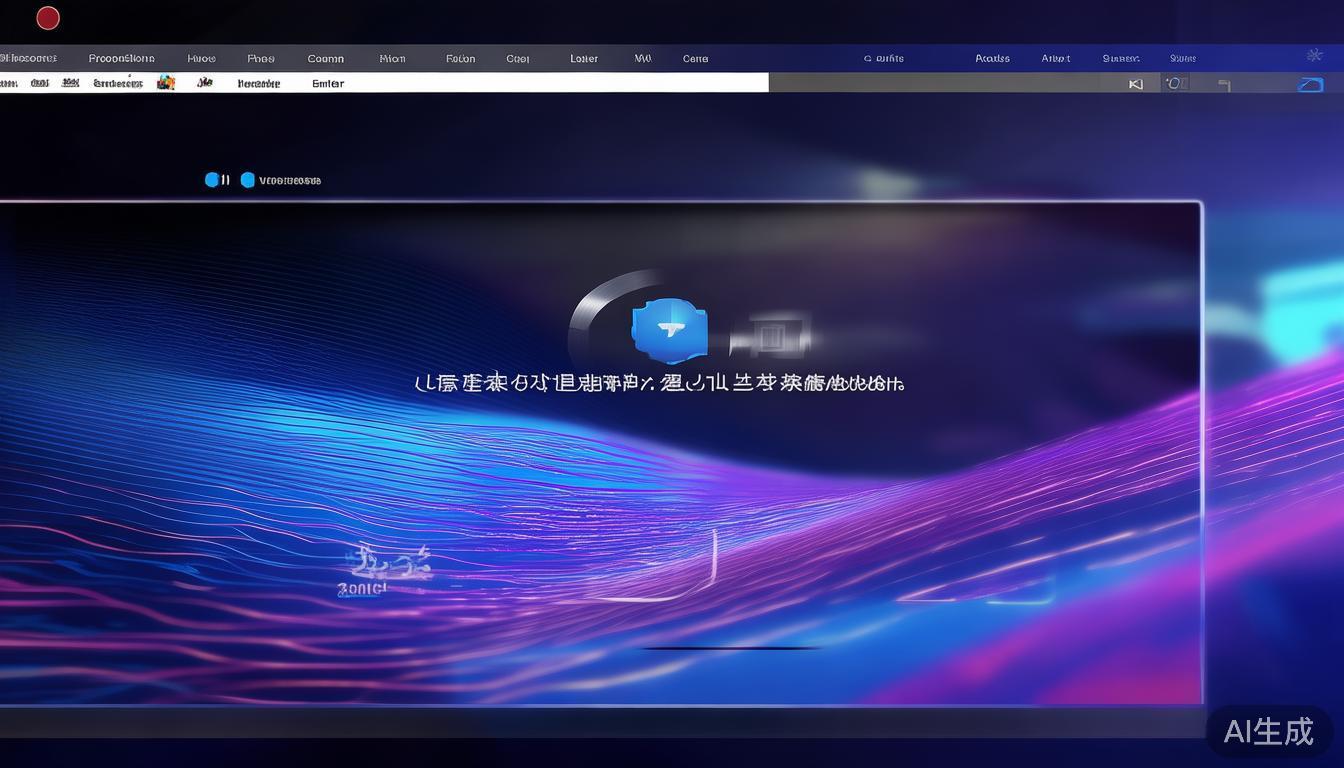Click the pause control above the canvas
The width and height of the screenshot is (1344, 768).
(224, 180)
